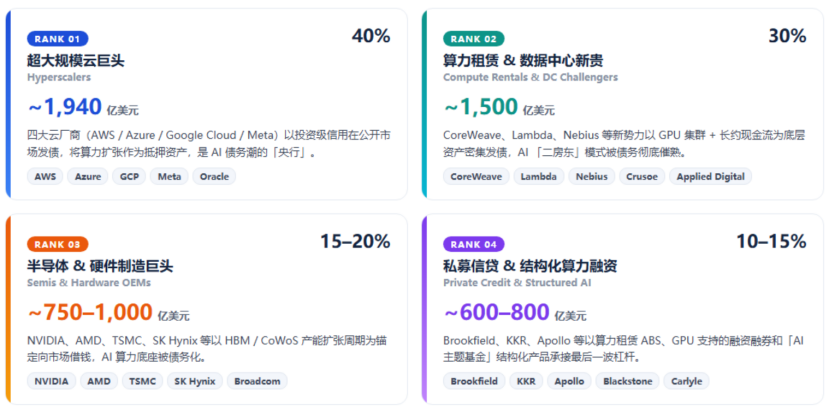Select the 30% share figure
The width and height of the screenshot is (829, 412).
coord(787,36)
